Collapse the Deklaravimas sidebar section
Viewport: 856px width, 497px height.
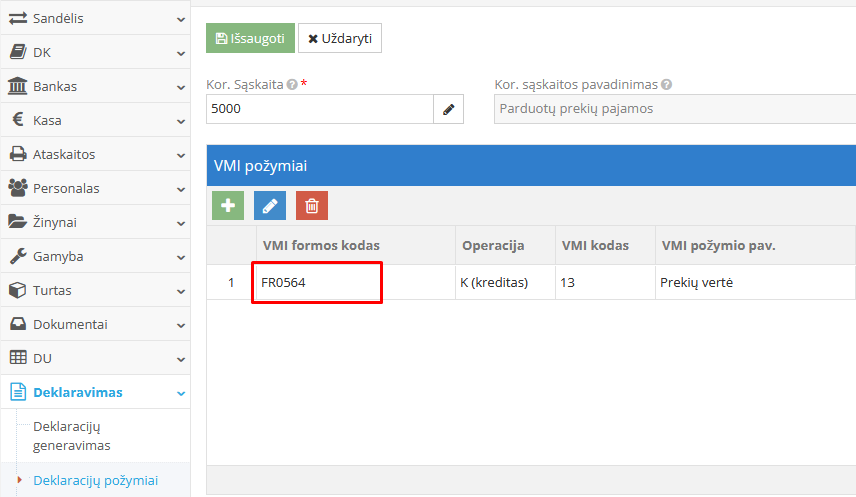[180, 393]
